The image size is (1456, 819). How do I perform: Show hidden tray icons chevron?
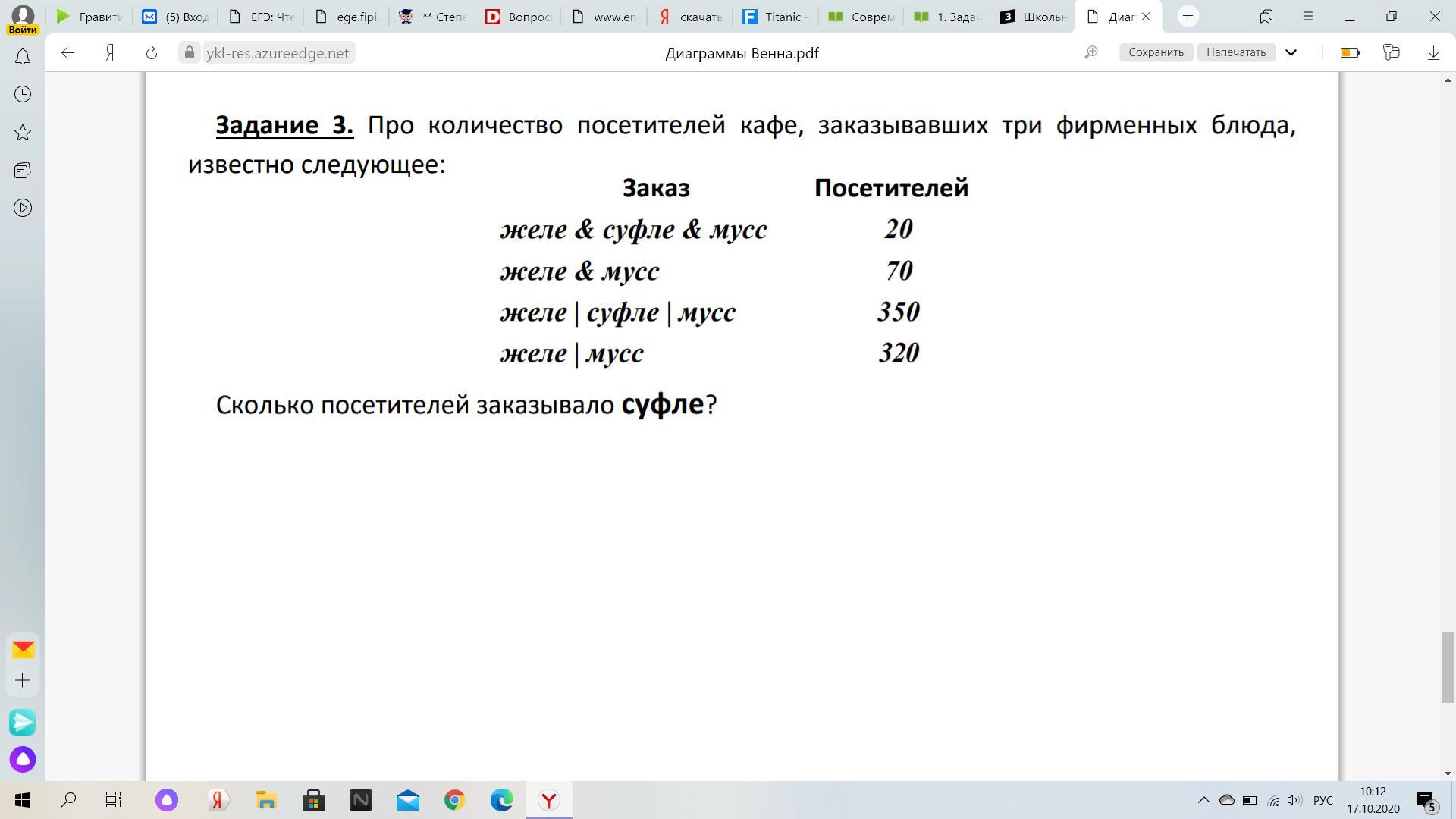[x=1203, y=800]
